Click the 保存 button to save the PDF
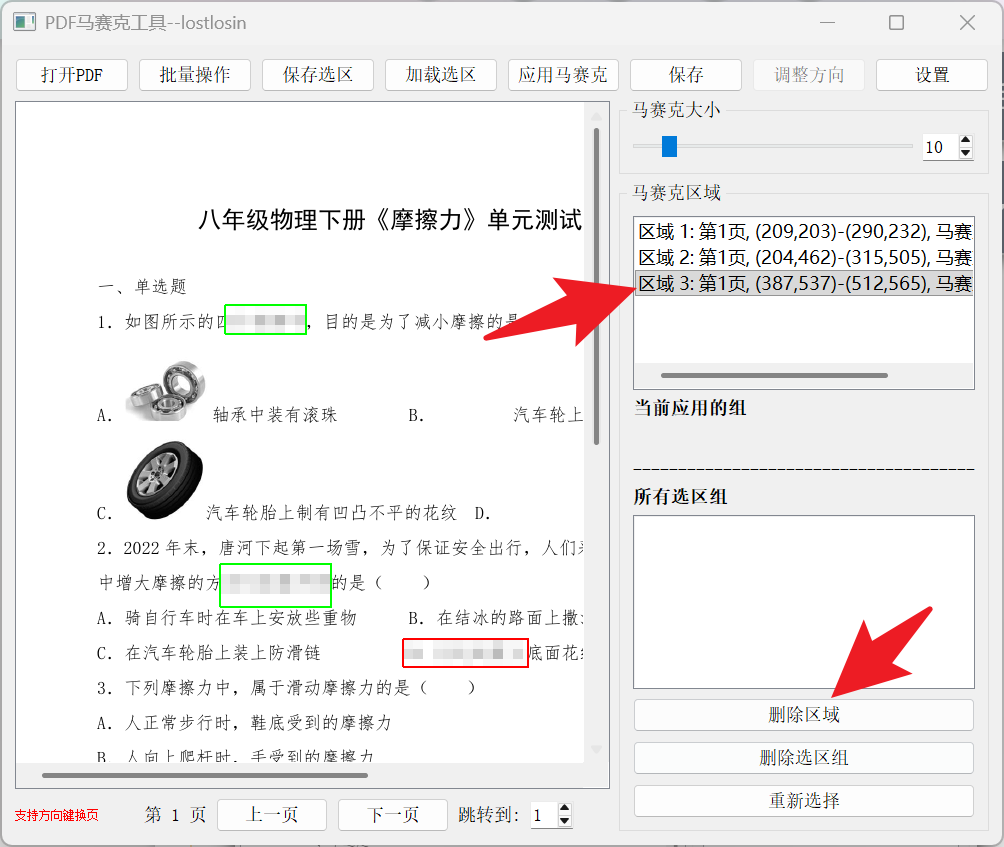Image resolution: width=1004 pixels, height=847 pixels. [685, 74]
